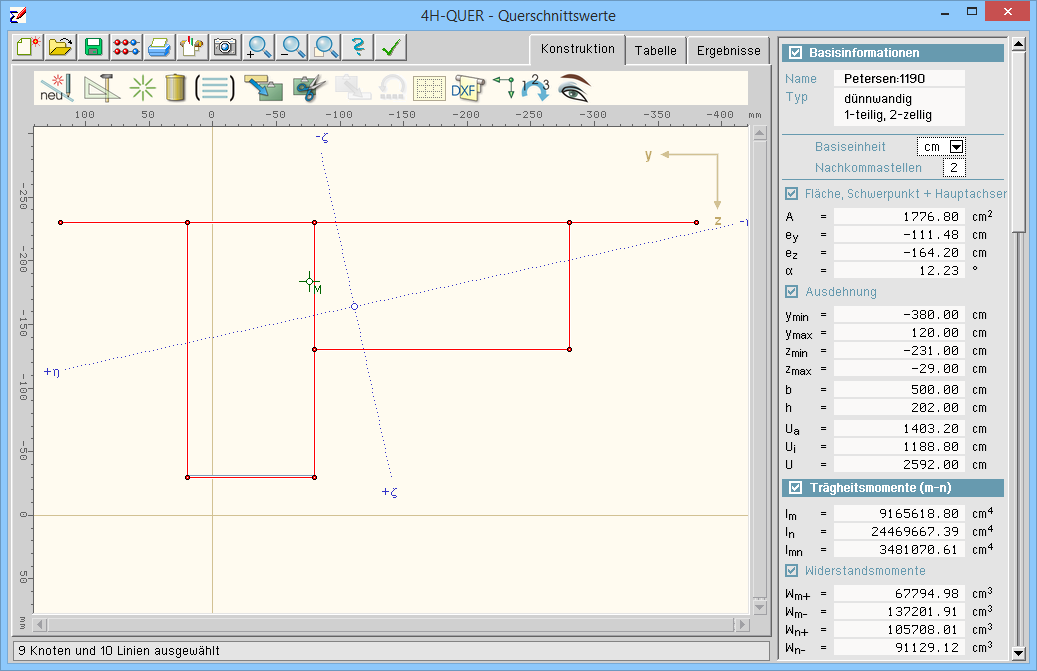Click the new document icon
Viewport: 1037px width, 671px height.
pyautogui.click(x=28, y=46)
